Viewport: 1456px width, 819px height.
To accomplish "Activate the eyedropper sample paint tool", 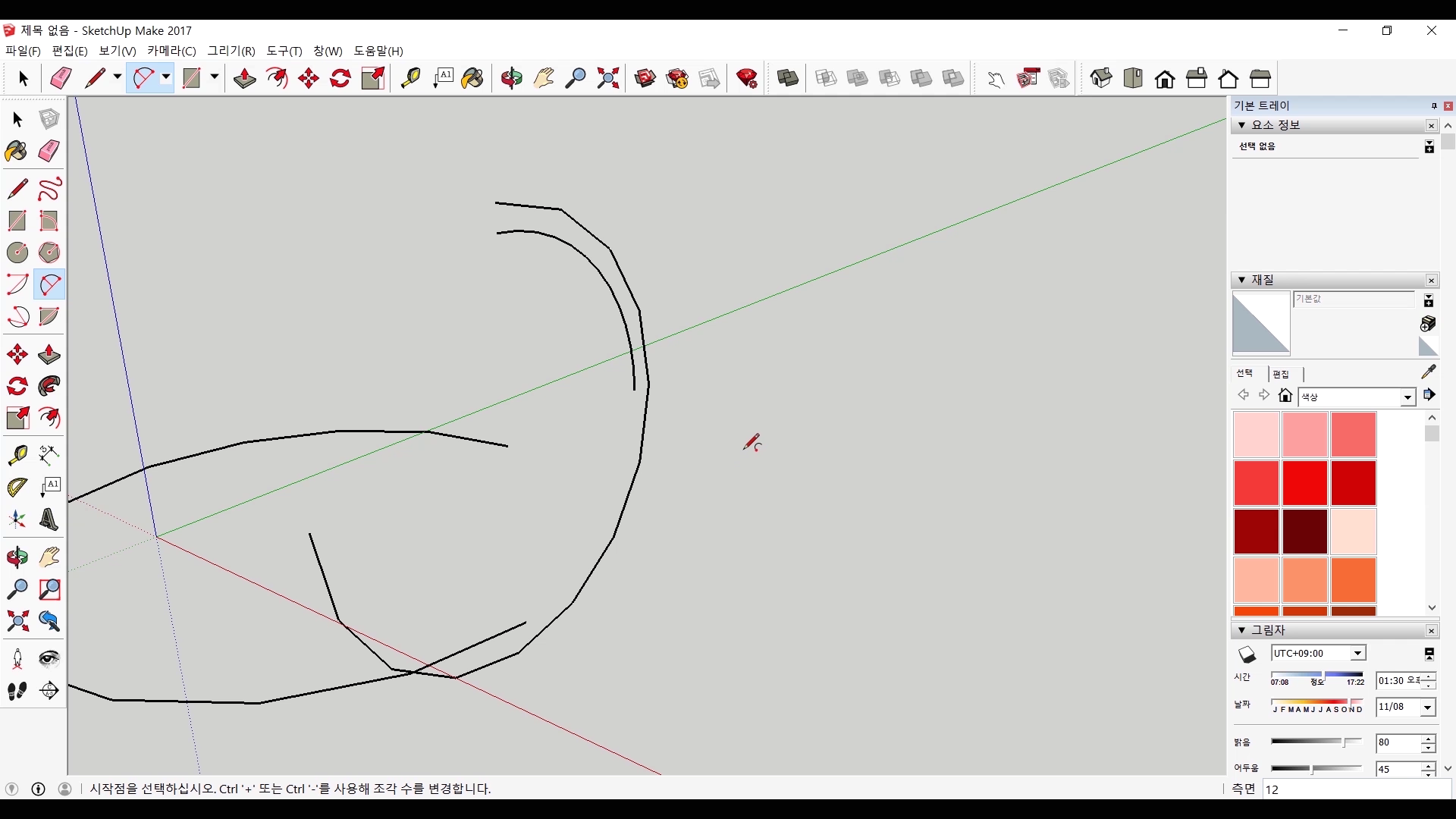I will point(1428,372).
